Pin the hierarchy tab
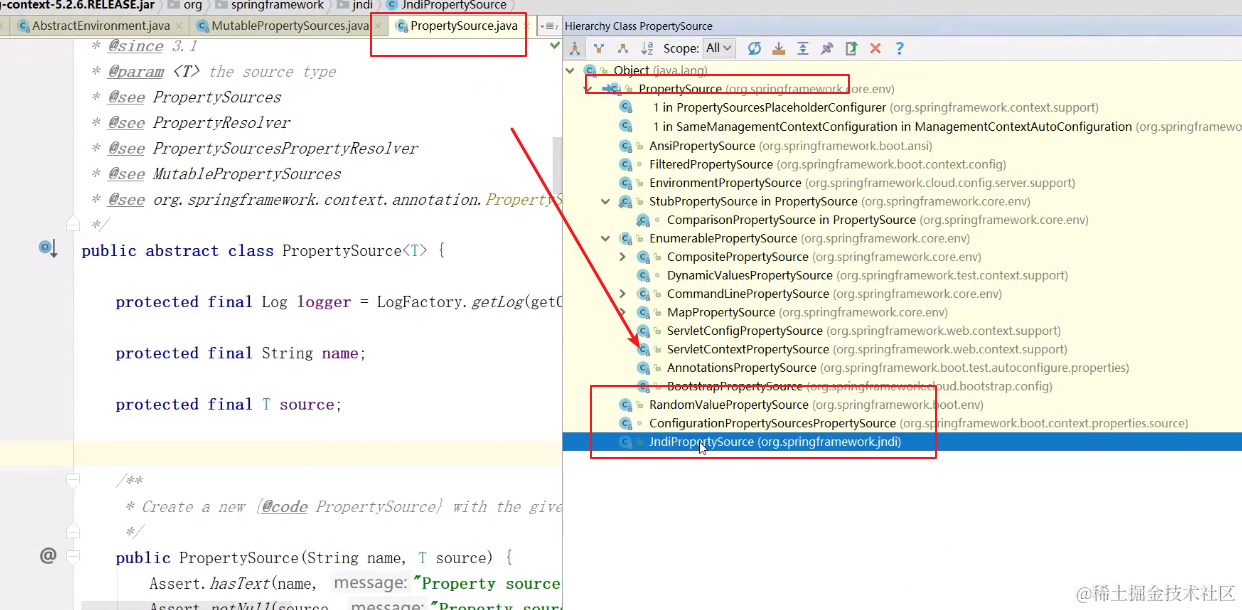Screen dimensions: 1242x610 [x=826, y=48]
